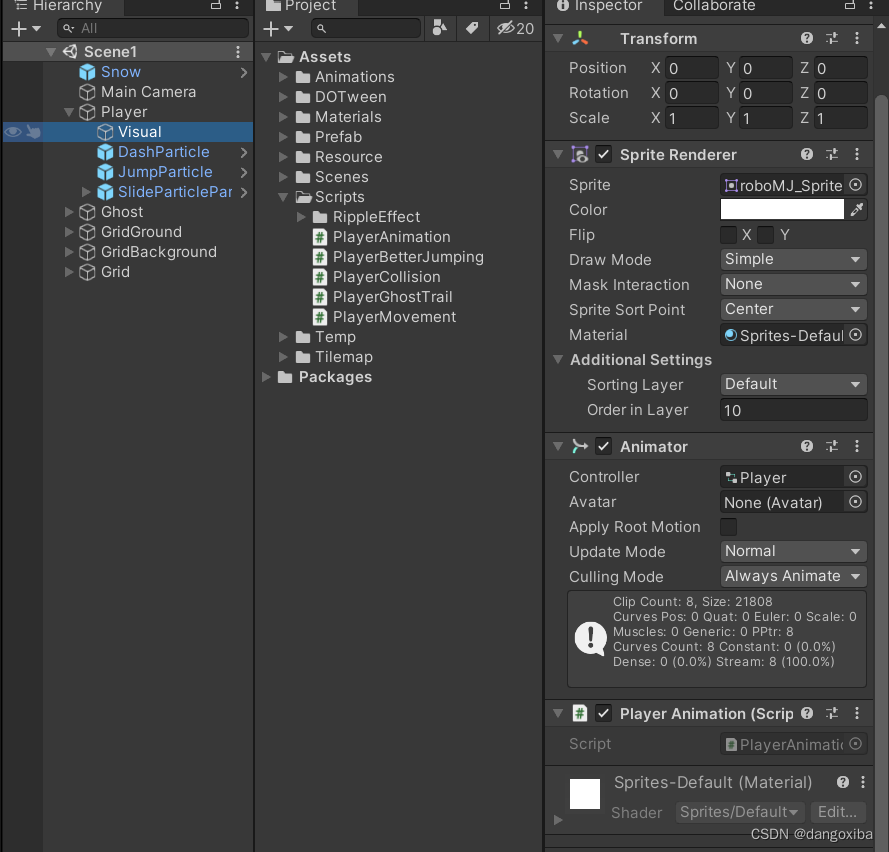Collapse Additional Settings section
889x852 pixels.
pos(558,359)
